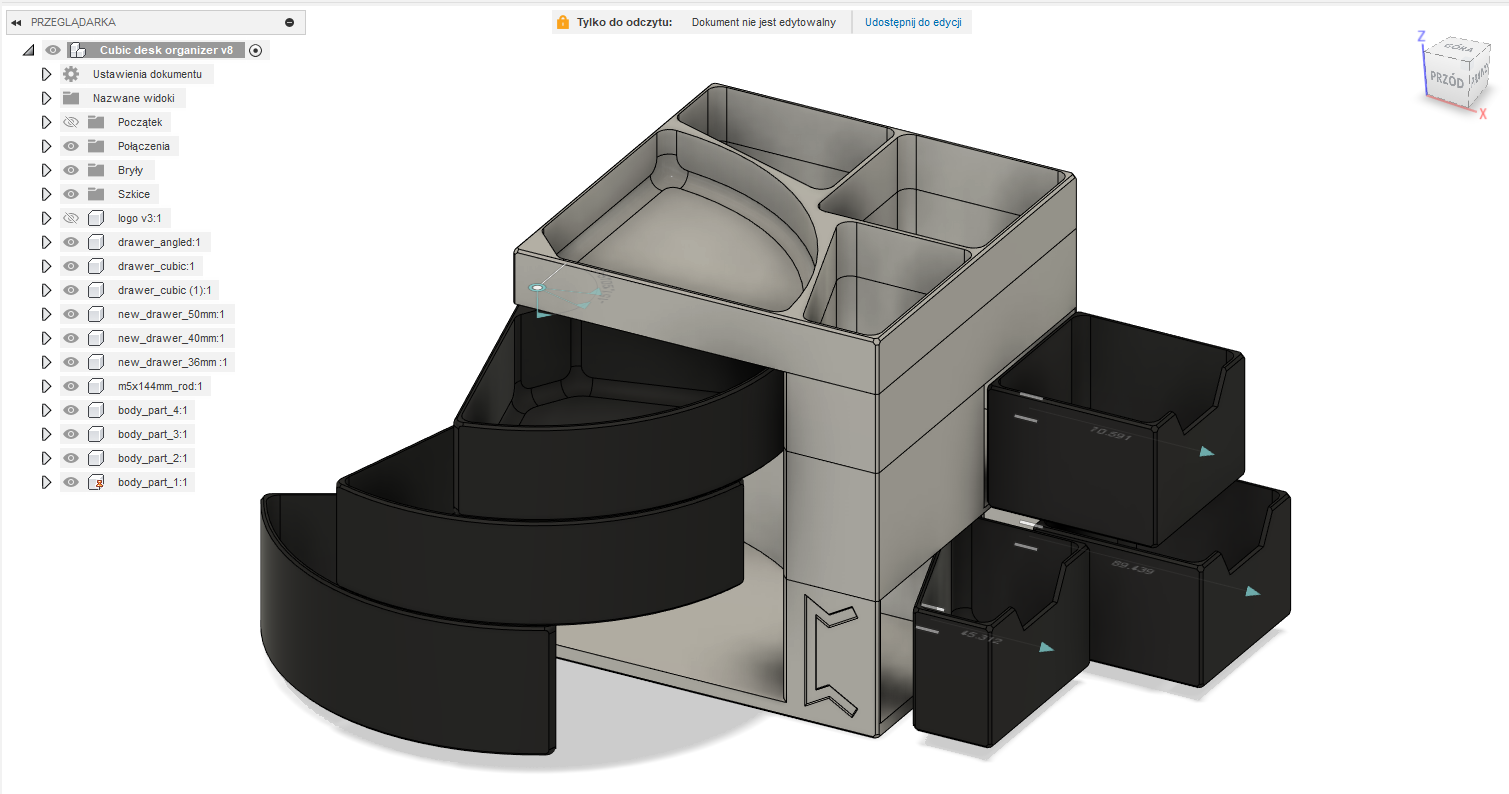Select drawer_cubic (1):1 in the browser
Screen dimensions: 1509x794
pos(165,290)
